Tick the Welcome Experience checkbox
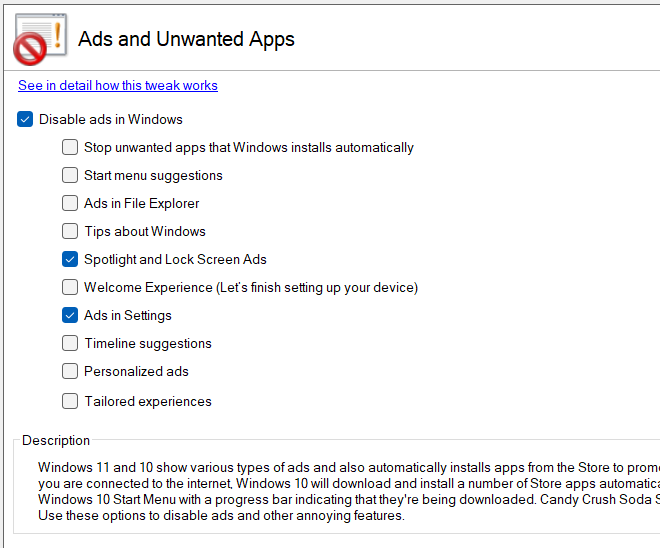 (70, 288)
